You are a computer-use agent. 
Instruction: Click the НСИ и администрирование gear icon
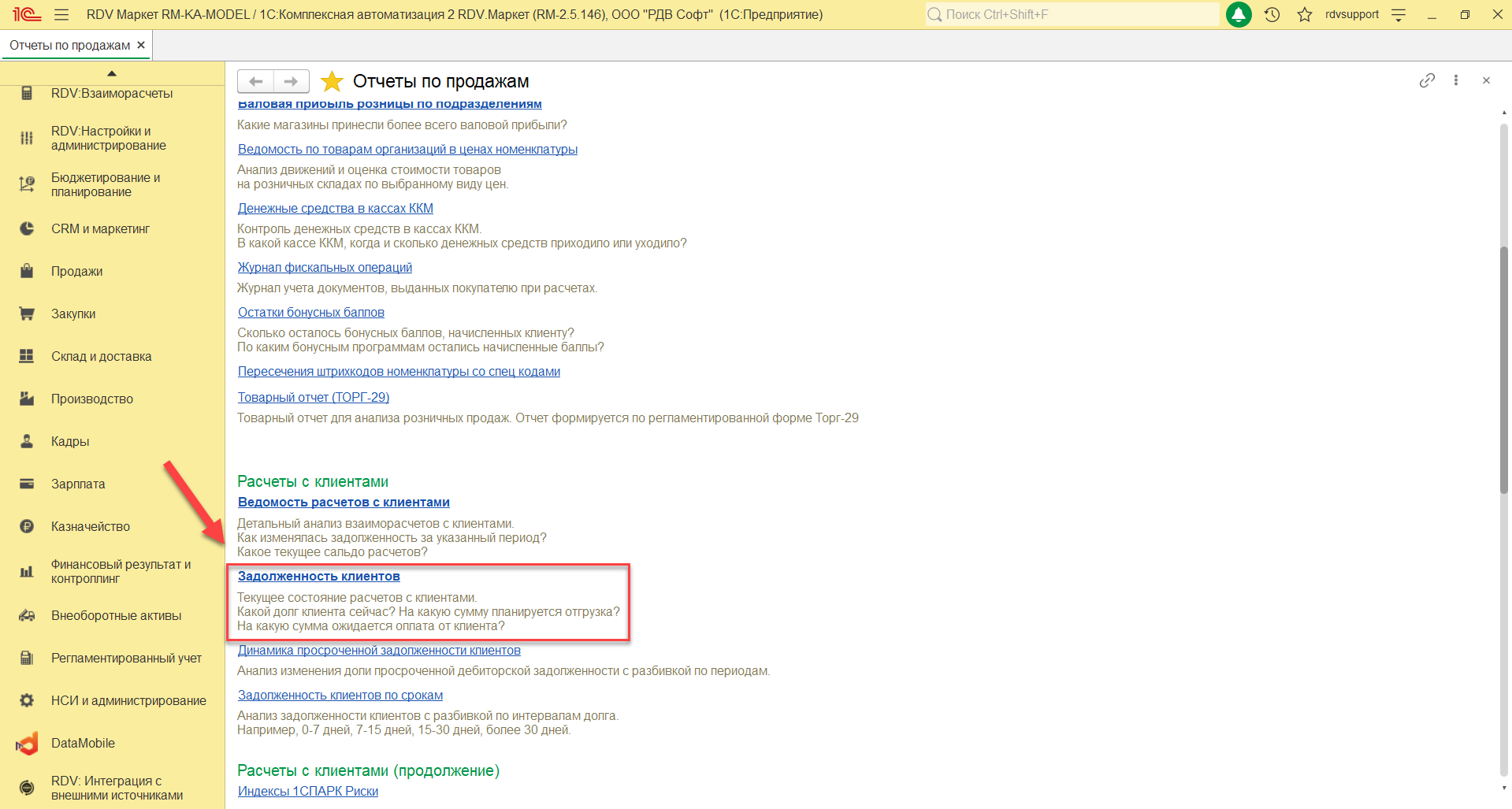click(27, 700)
